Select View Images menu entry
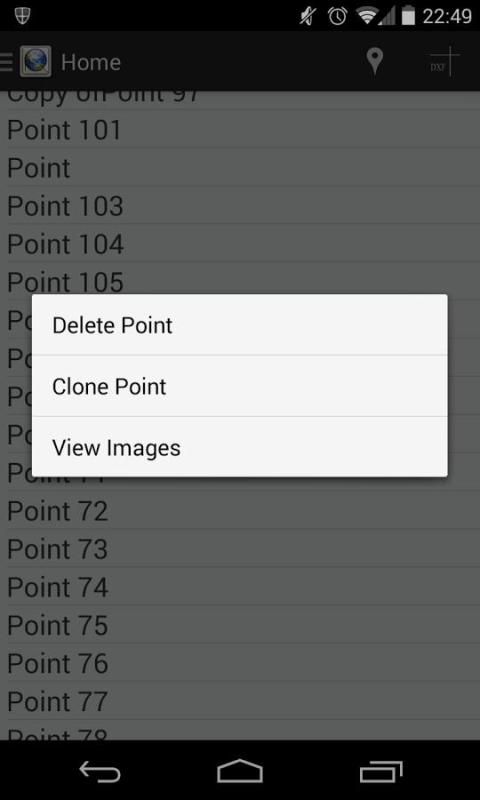The image size is (480, 800). tap(240, 447)
